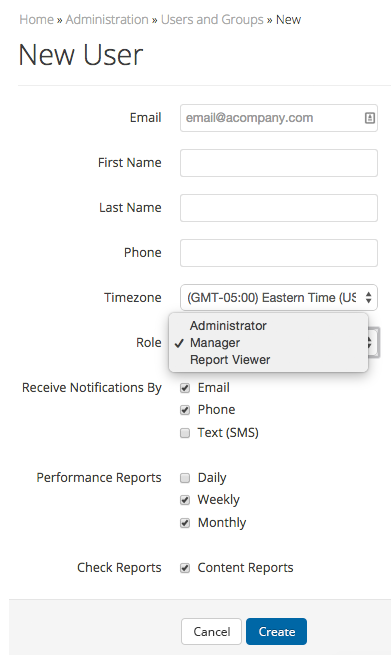Image resolution: width=391 pixels, height=655 pixels.
Task: Click into the Last Name field
Action: [279, 208]
